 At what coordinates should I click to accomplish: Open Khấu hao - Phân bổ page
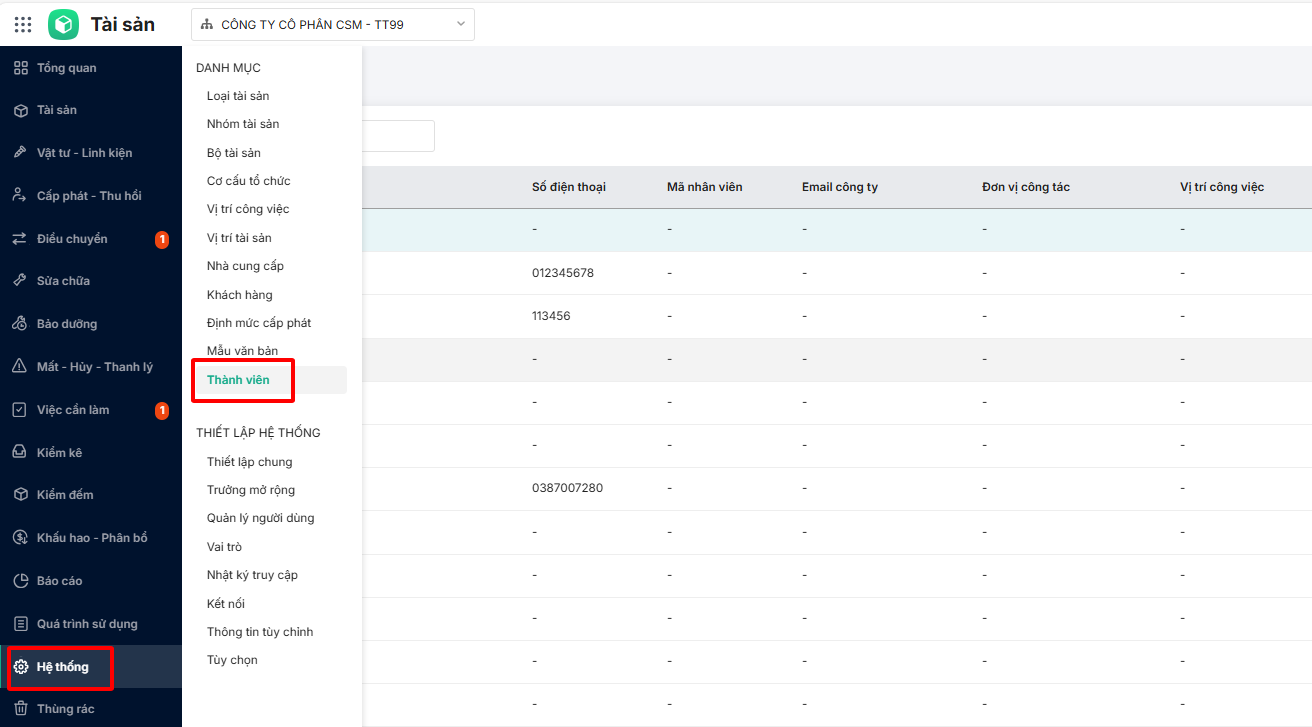click(91, 538)
